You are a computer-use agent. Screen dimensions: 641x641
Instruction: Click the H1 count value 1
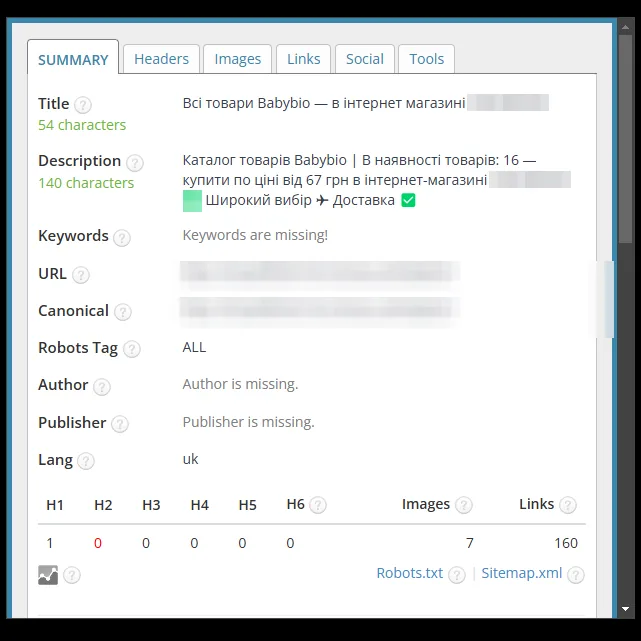click(x=50, y=543)
